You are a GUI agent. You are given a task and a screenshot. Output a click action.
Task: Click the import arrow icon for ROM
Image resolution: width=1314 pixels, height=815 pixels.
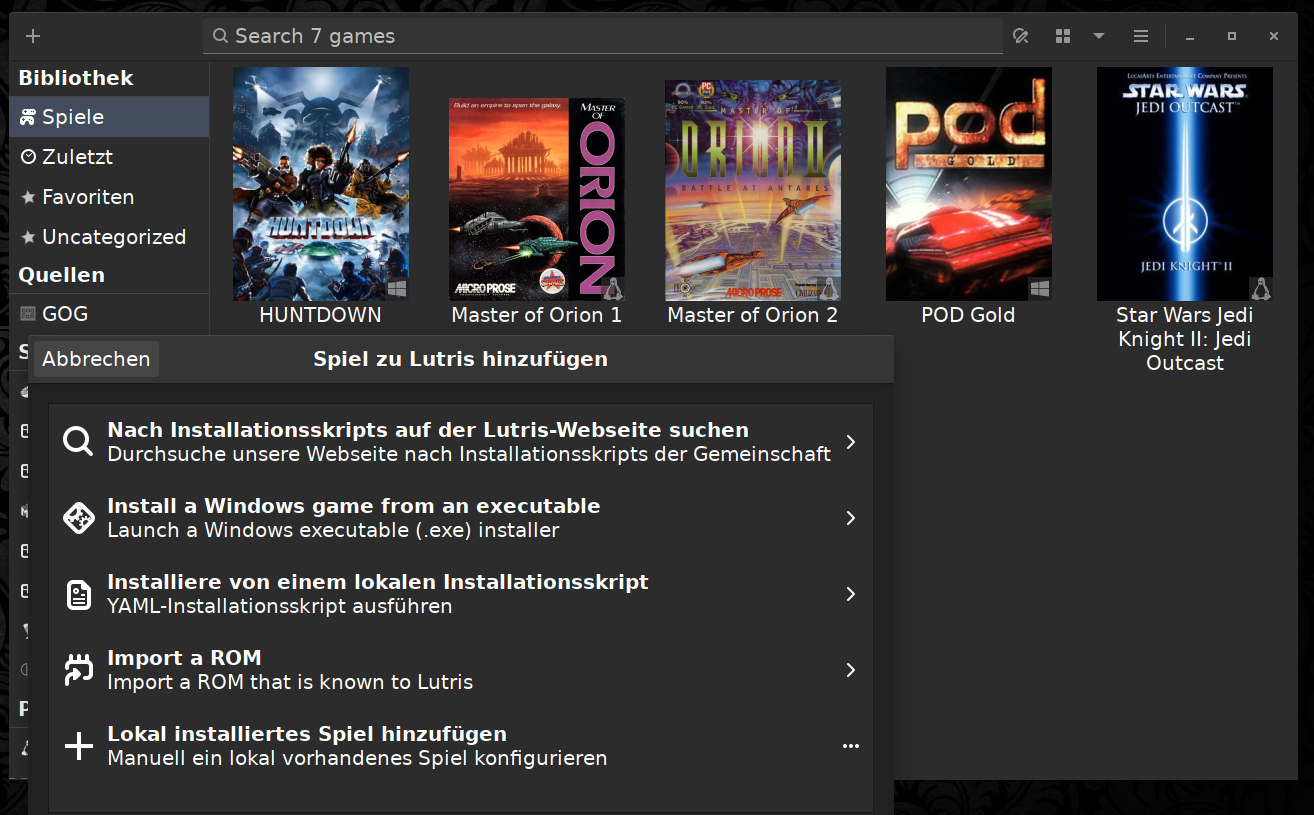[x=78, y=670]
